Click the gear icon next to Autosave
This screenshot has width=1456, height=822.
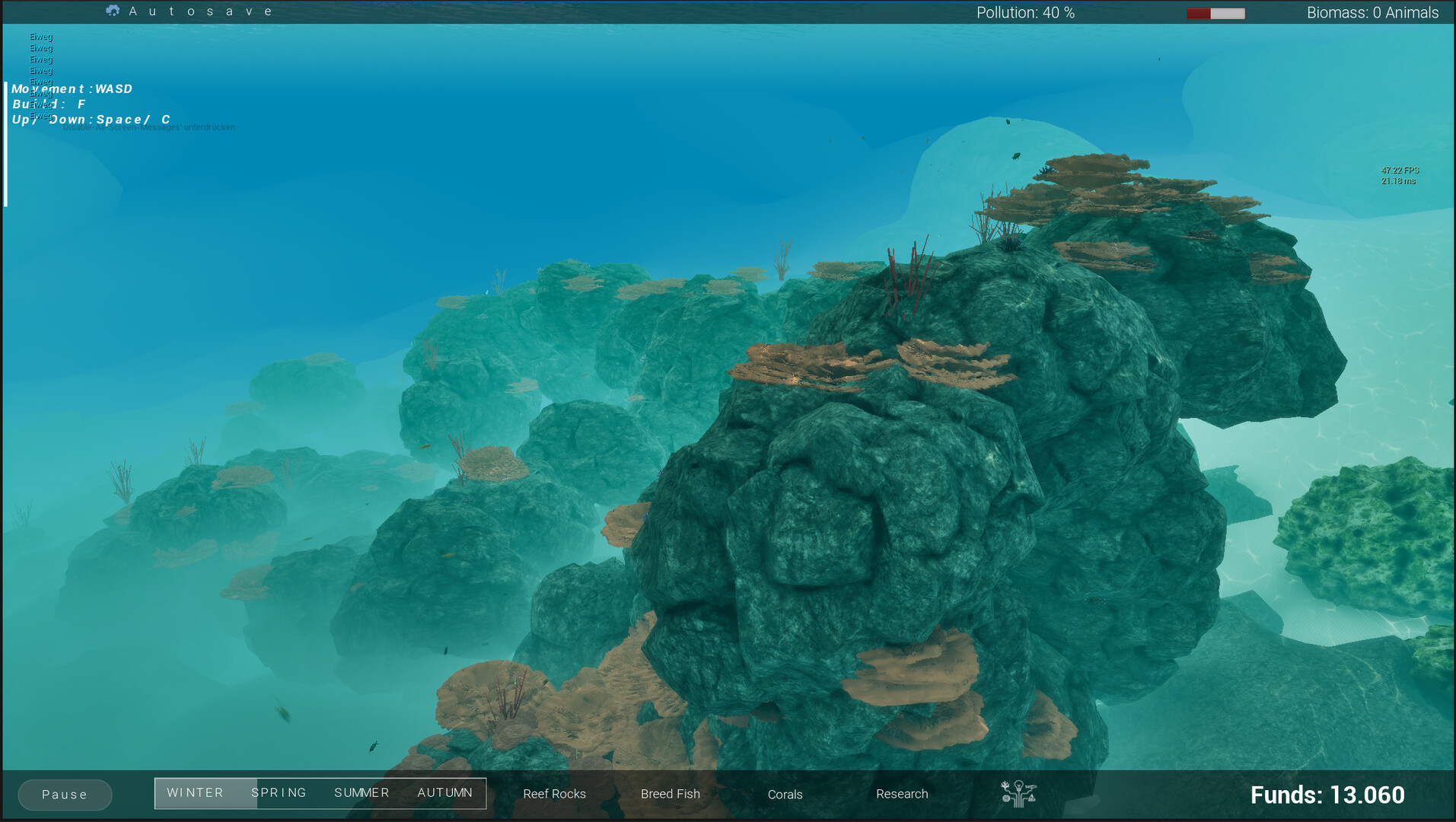(x=113, y=10)
